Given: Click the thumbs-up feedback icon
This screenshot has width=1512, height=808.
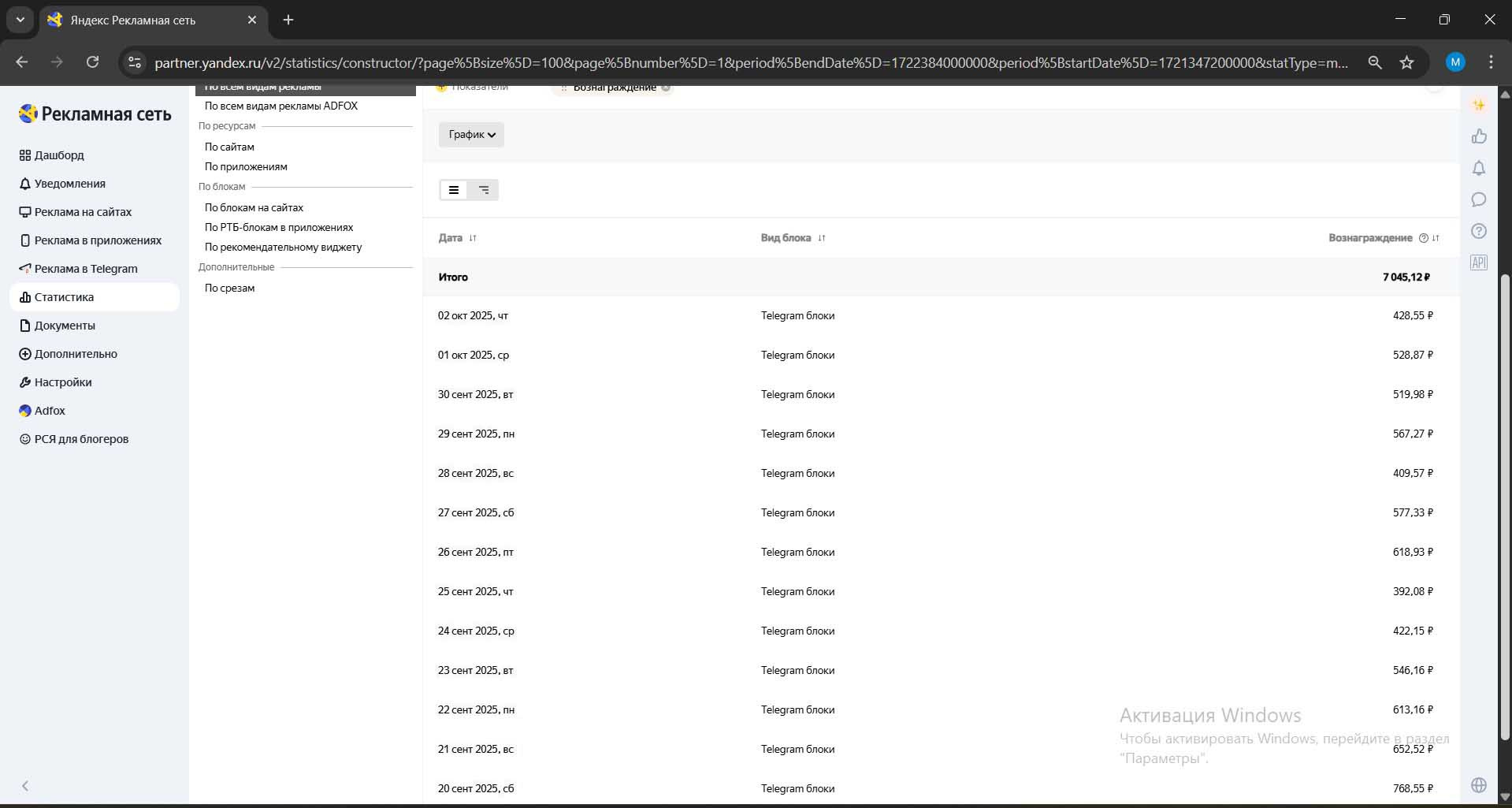Looking at the screenshot, I should tap(1479, 136).
